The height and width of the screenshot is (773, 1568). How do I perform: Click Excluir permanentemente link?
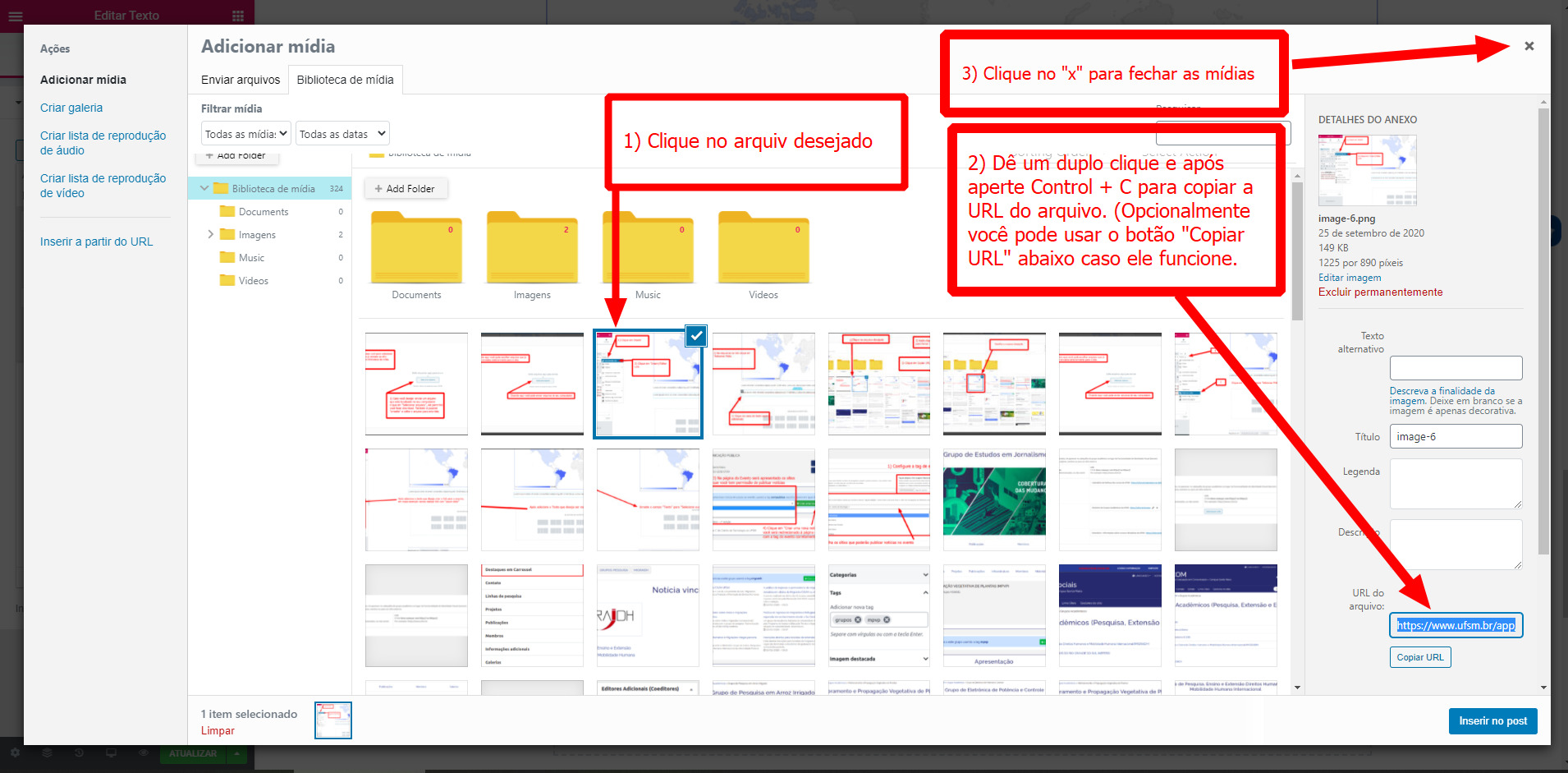1380,292
